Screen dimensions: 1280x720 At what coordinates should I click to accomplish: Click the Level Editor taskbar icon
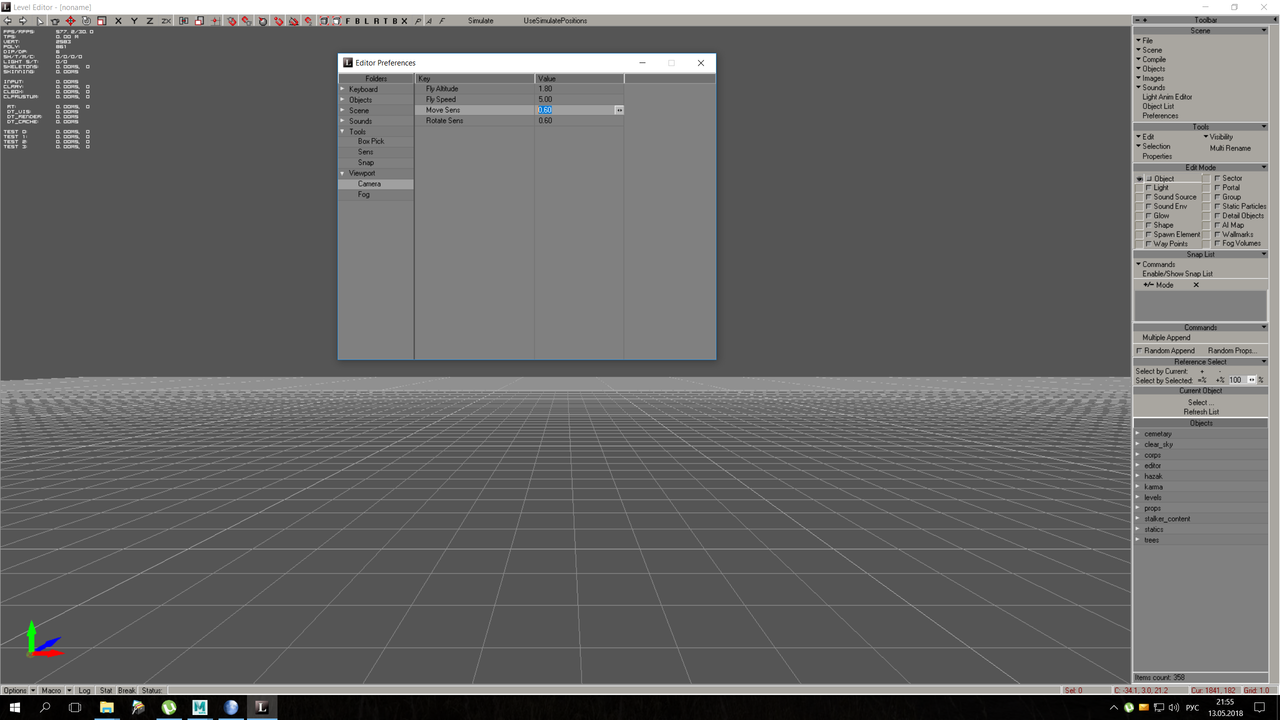click(x=262, y=707)
